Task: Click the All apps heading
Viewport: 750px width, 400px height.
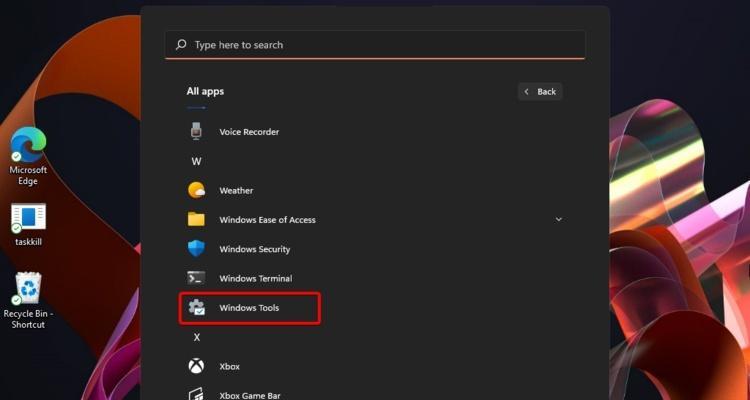Action: click(x=205, y=91)
